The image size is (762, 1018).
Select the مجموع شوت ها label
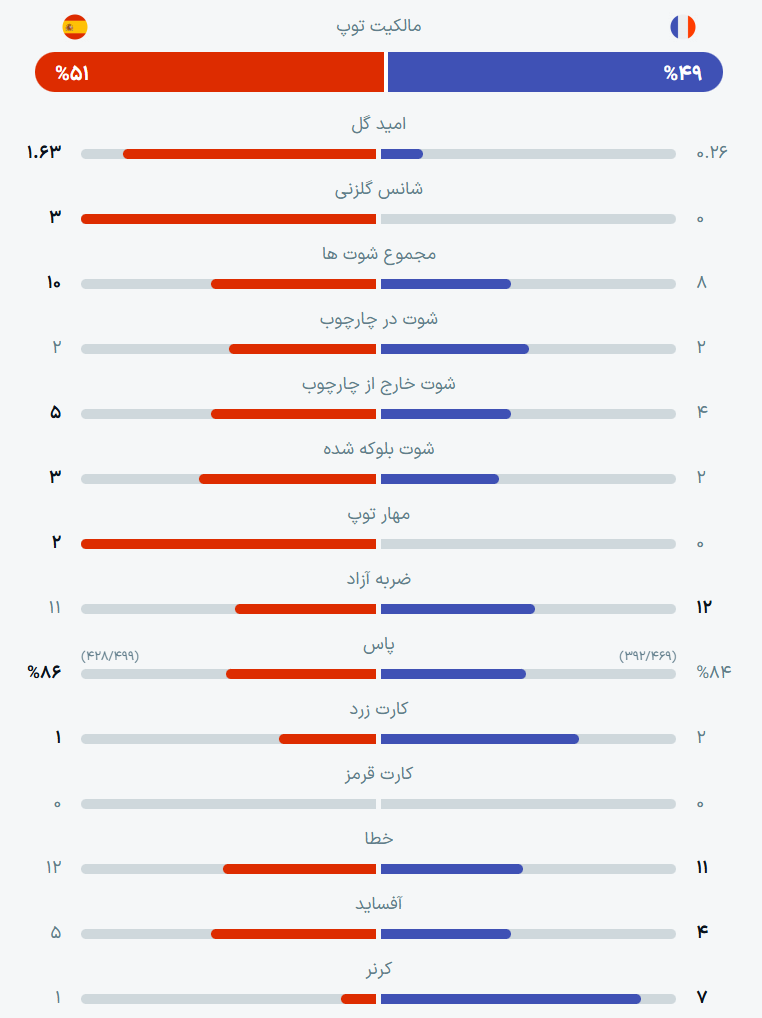[x=379, y=254]
